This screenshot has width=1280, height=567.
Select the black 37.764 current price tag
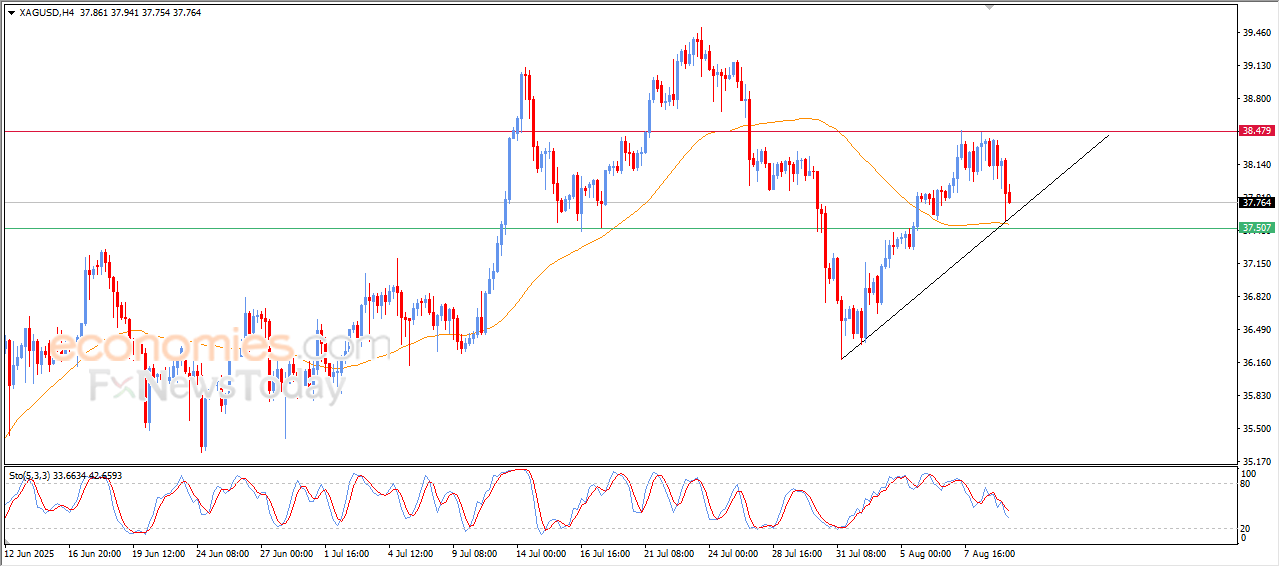(1256, 202)
